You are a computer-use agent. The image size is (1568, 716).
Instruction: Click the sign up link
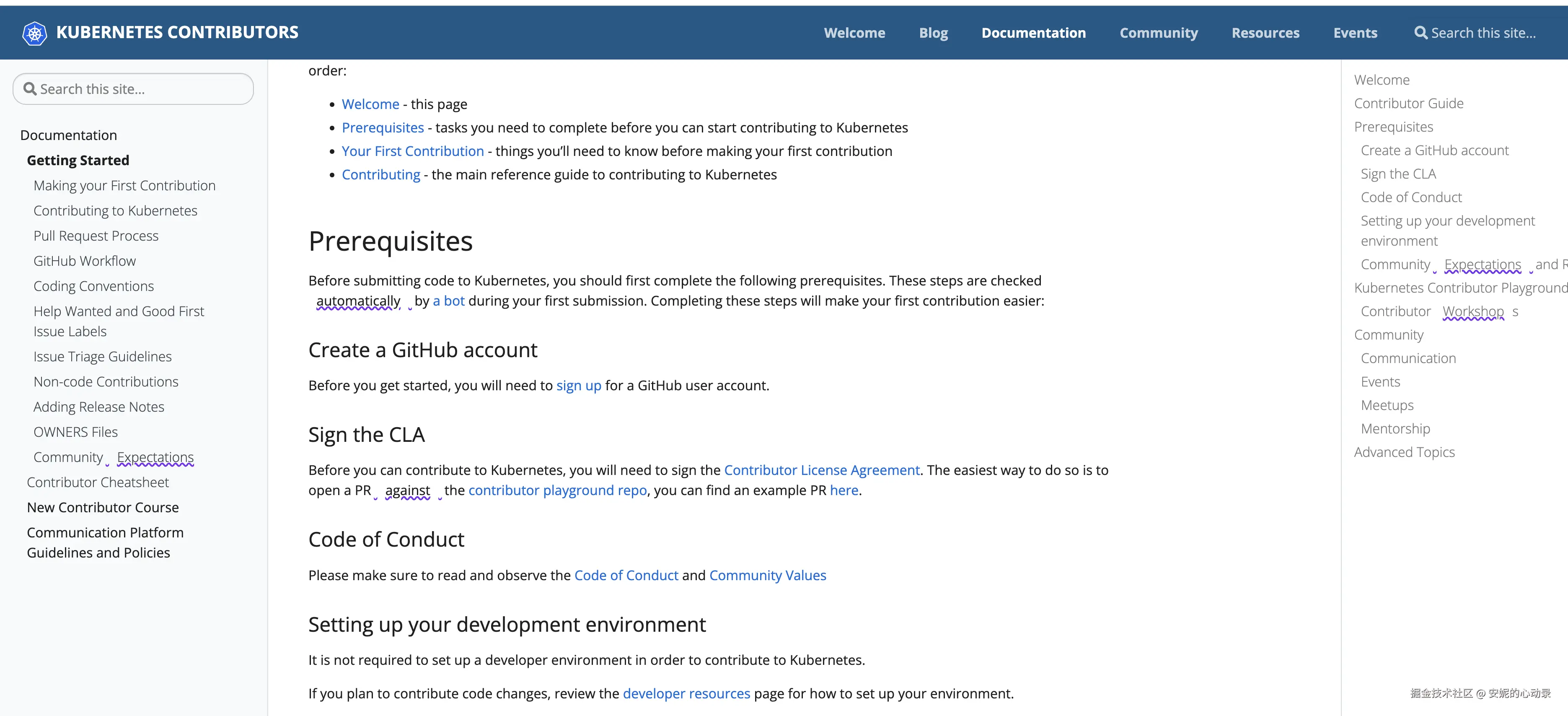pos(578,385)
